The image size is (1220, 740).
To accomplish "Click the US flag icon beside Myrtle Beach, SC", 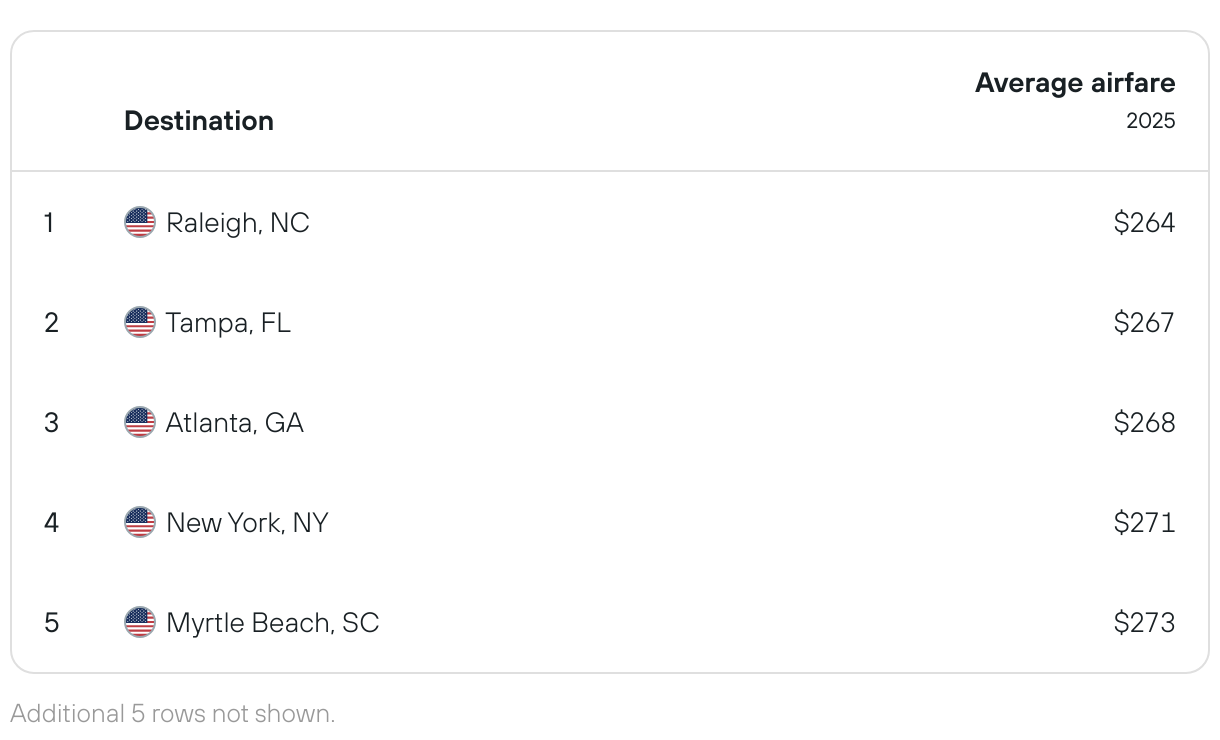I will click(x=140, y=622).
